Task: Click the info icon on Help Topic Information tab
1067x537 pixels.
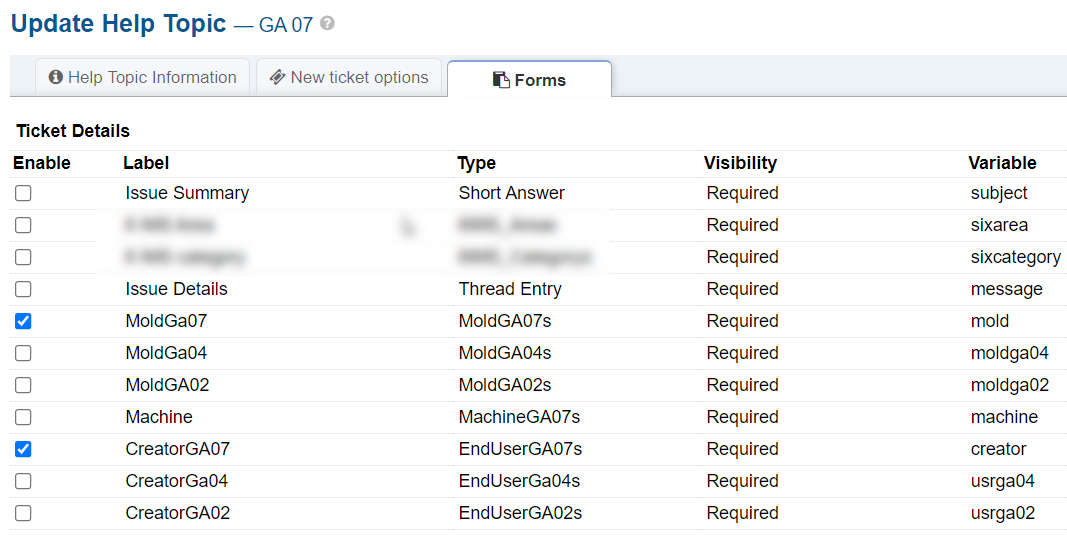Action: (56, 77)
